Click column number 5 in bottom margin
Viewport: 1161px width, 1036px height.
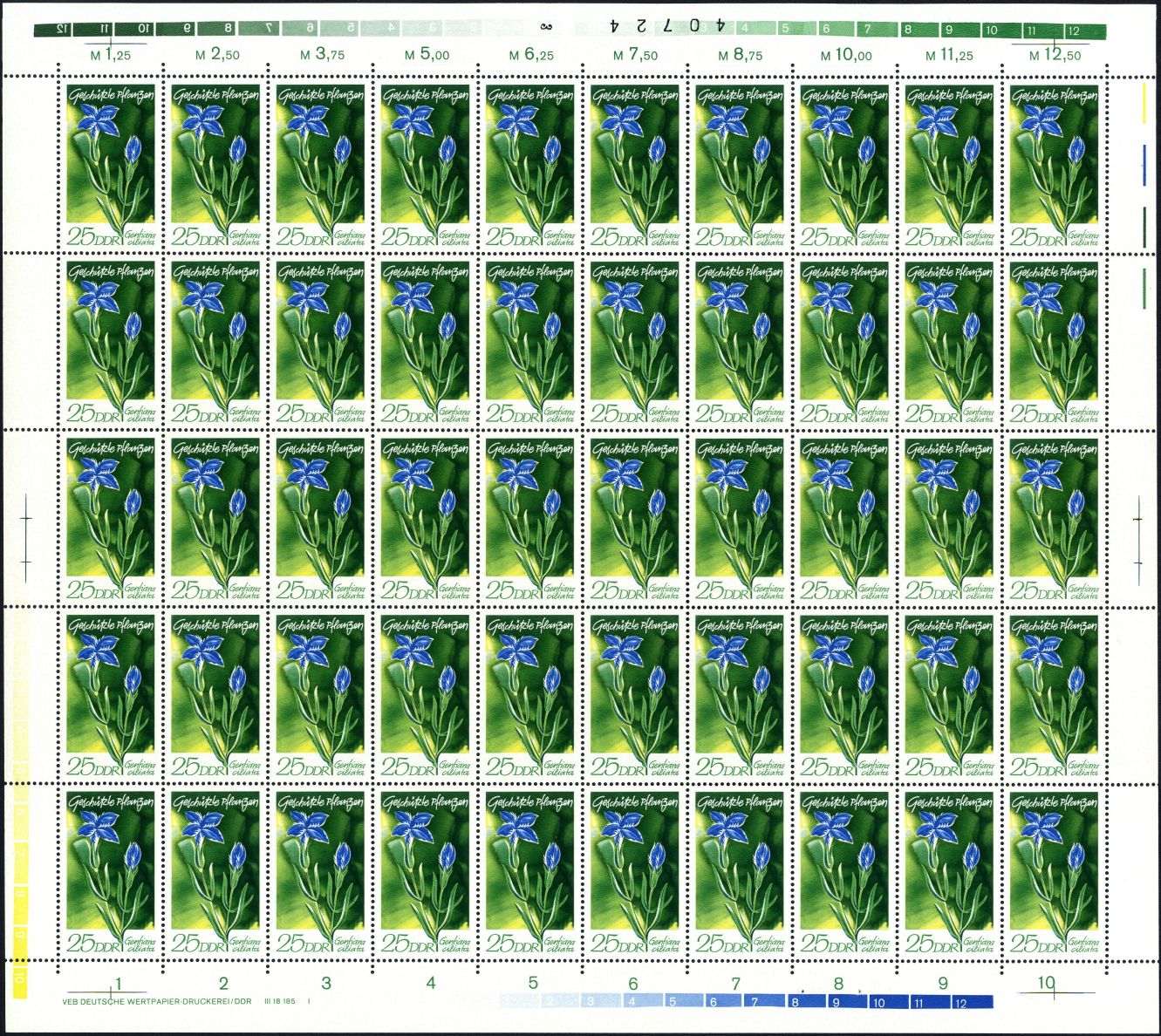533,983
